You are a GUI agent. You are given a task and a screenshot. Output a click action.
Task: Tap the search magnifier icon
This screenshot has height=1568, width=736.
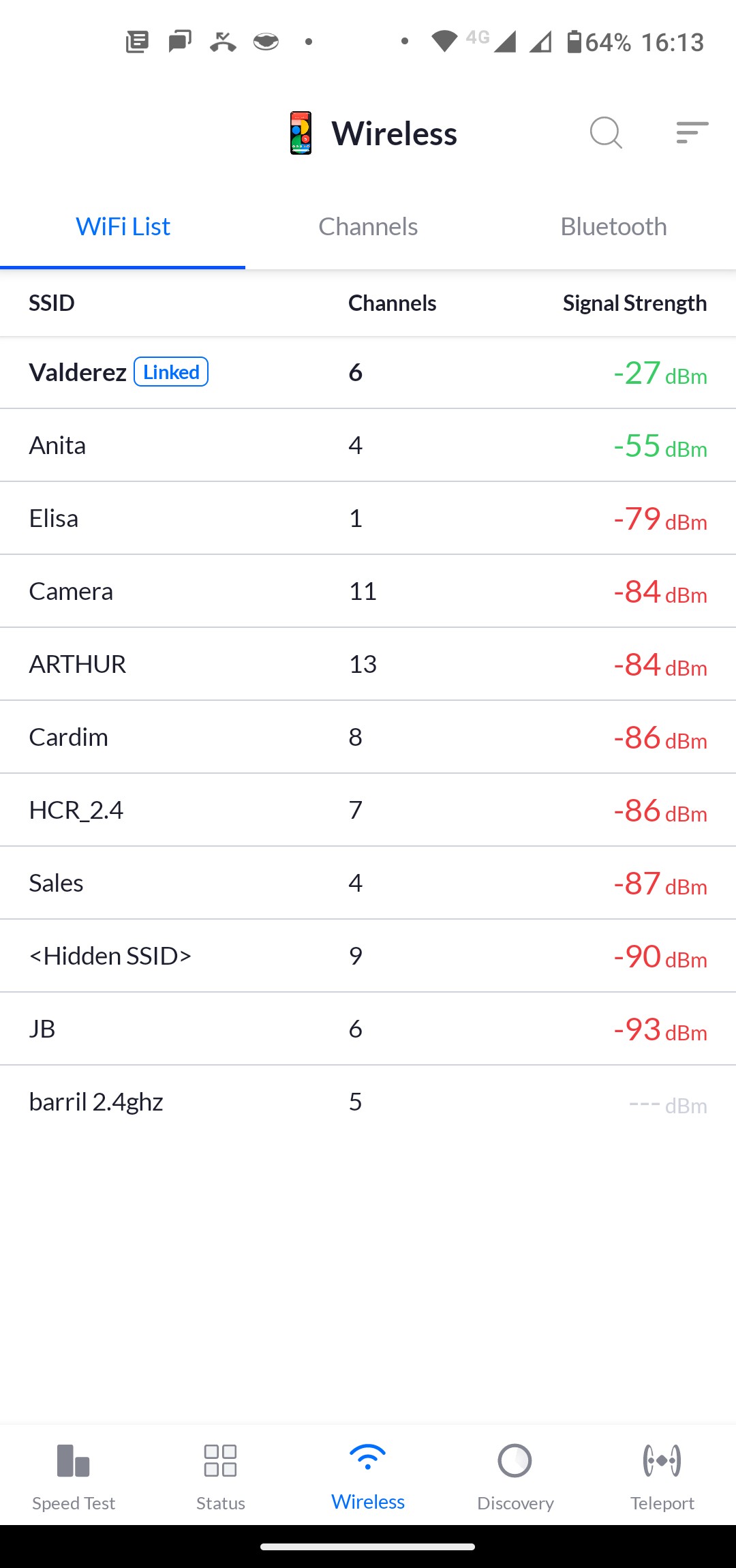click(606, 132)
